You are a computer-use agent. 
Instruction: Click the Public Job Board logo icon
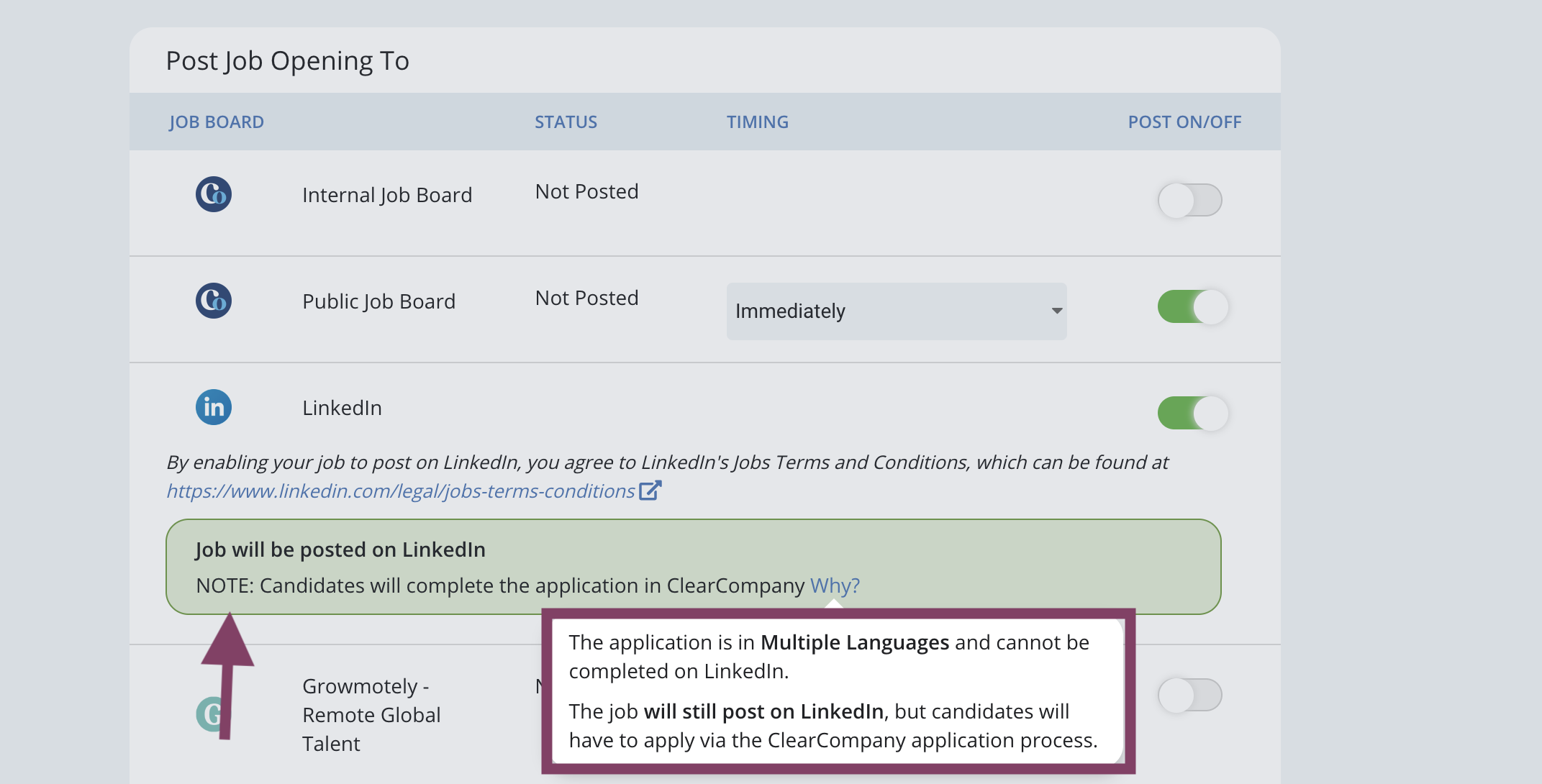[x=214, y=301]
